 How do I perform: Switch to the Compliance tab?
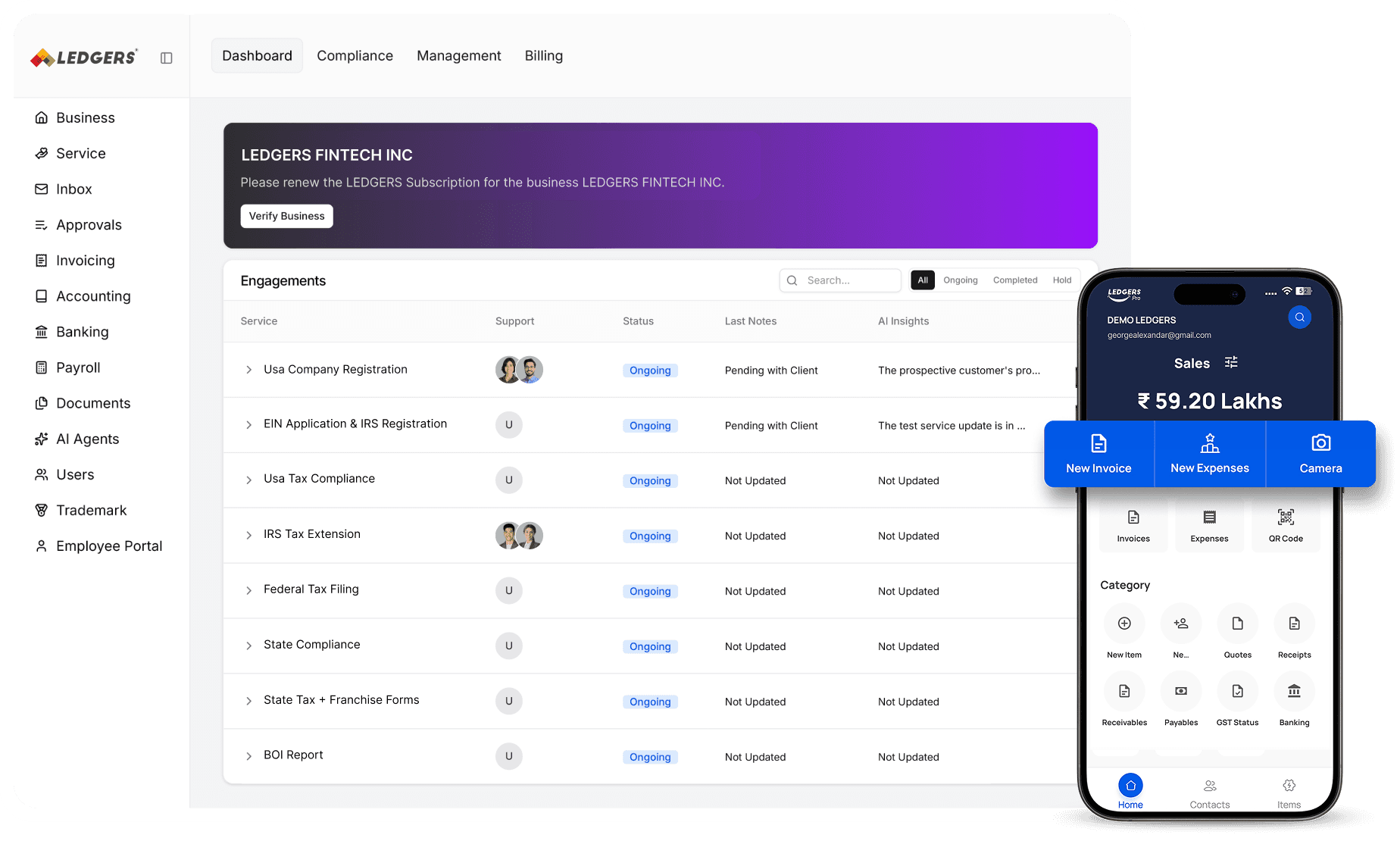[x=355, y=56]
